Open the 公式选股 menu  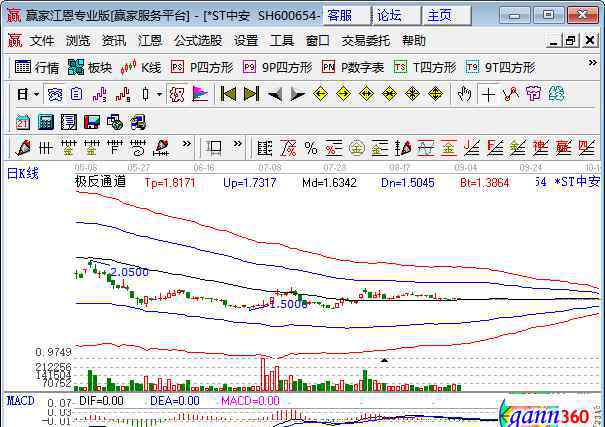click(198, 41)
